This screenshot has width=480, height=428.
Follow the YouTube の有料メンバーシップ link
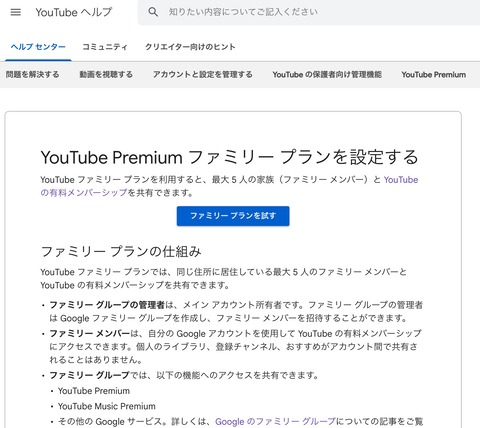pos(229,186)
